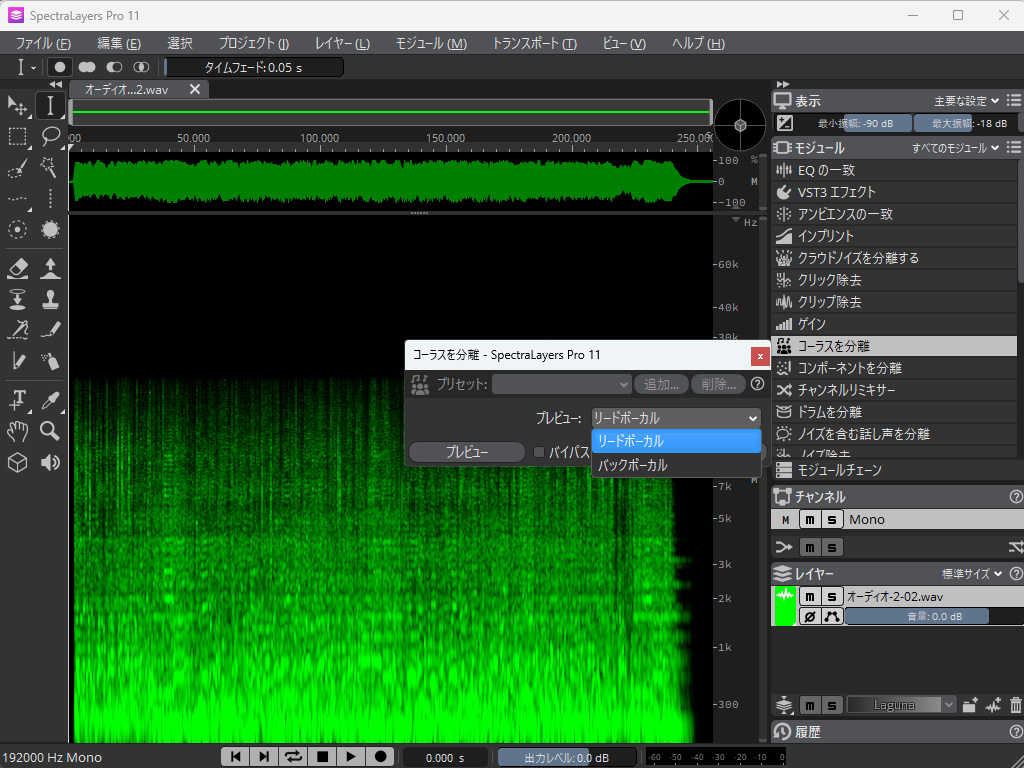Activate the Zoom magnifier tool
This screenshot has height=768, width=1024.
[x=50, y=431]
